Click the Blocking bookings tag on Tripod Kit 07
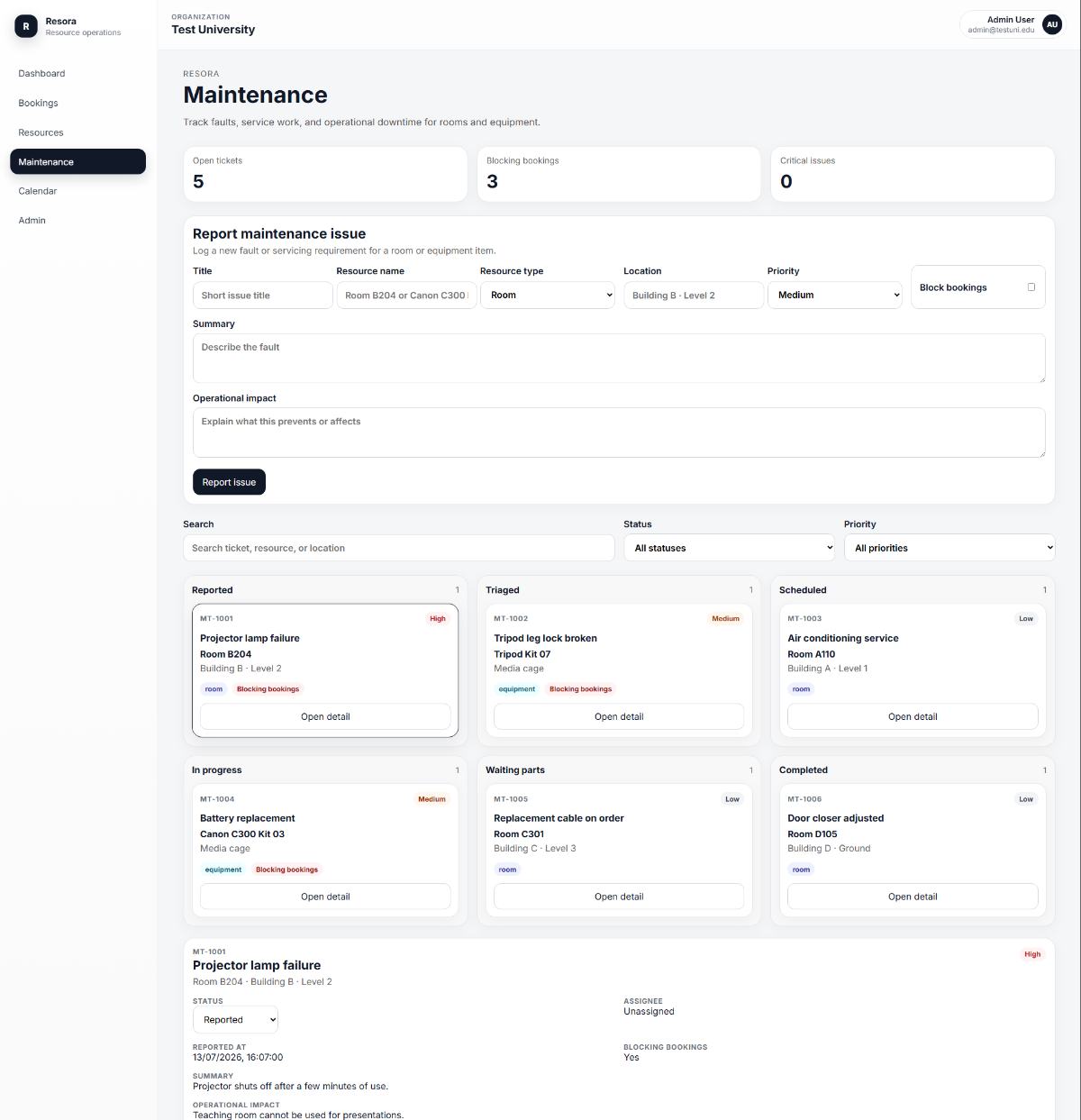Viewport: 1081px width, 1120px height. pos(581,689)
